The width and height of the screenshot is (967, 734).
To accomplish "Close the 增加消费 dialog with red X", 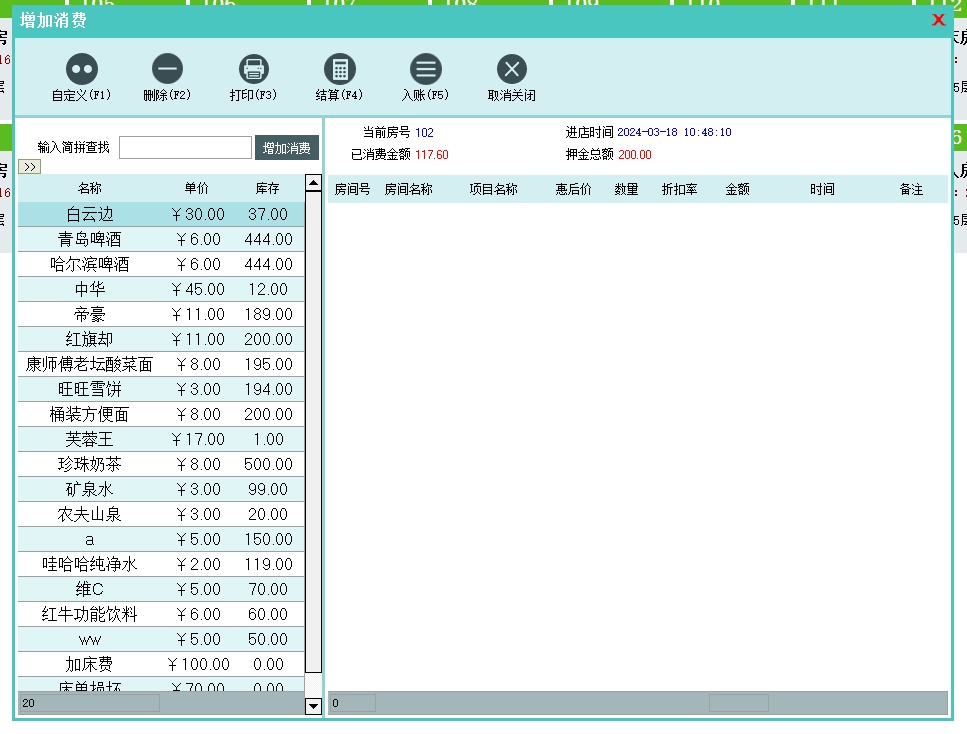I will 938,20.
